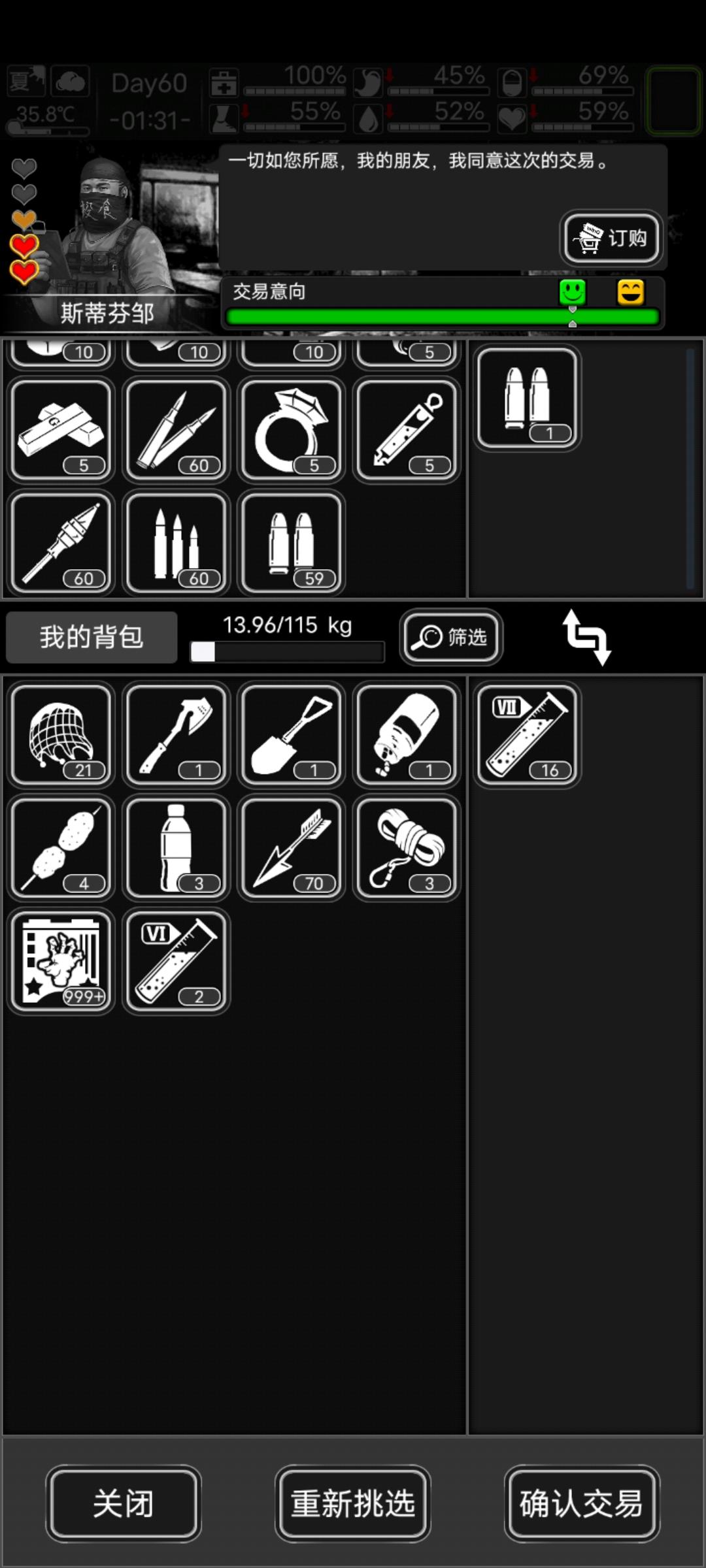Select the diamond ring item
This screenshot has width=706, height=1568.
pos(292,430)
